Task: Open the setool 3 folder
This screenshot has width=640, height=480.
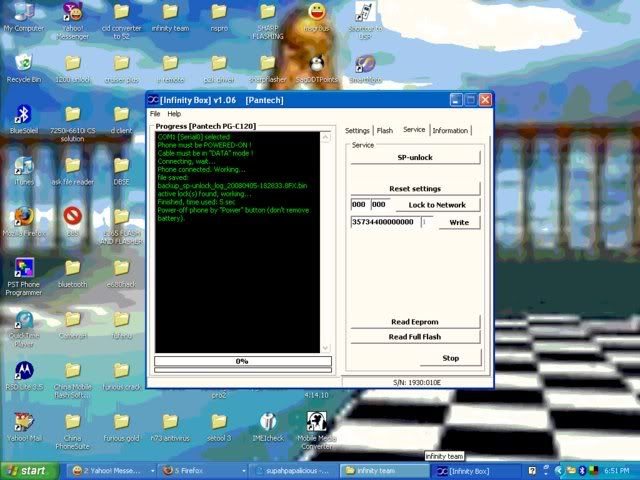Action: click(219, 427)
